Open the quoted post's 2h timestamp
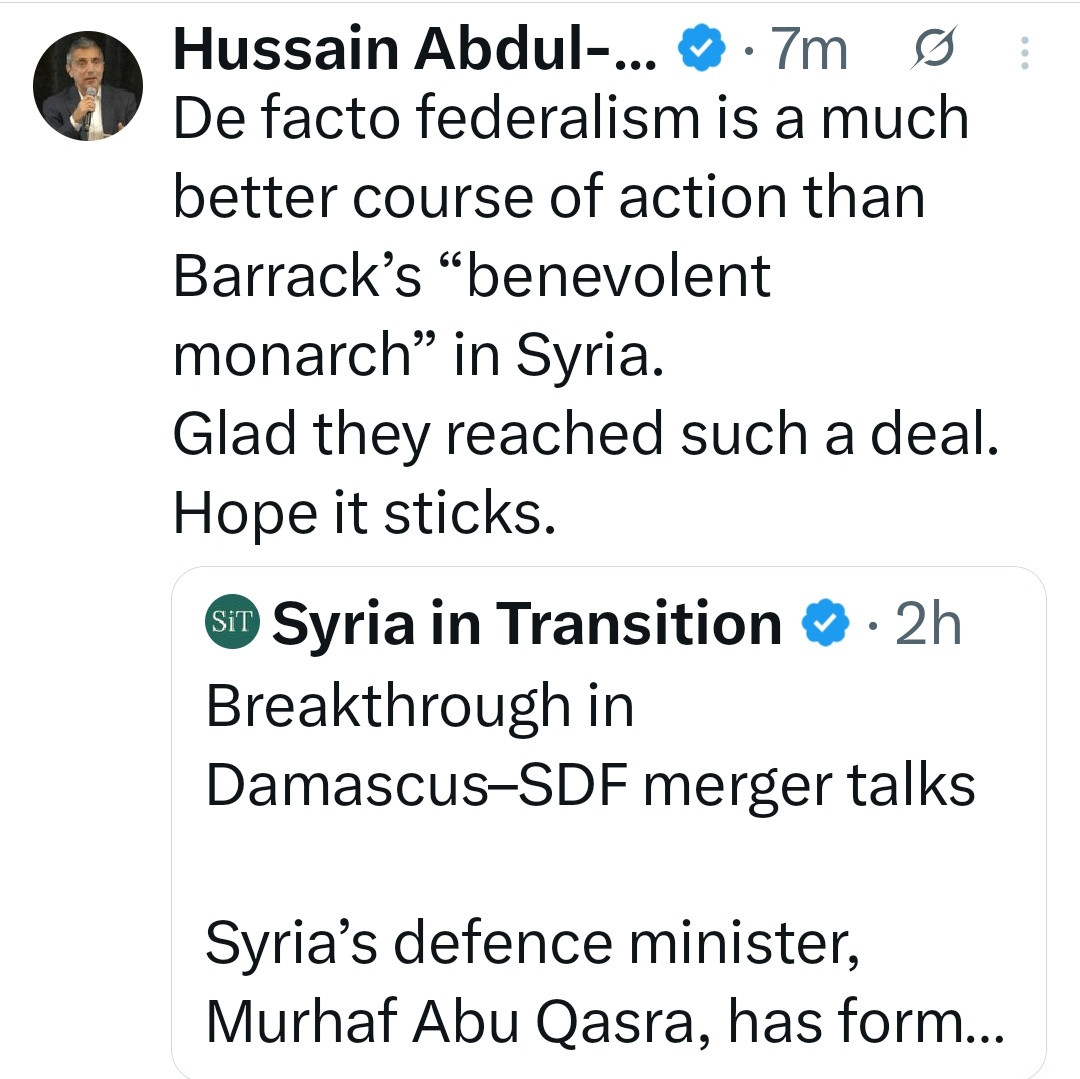Viewport: 1080px width, 1079px height. point(928,622)
